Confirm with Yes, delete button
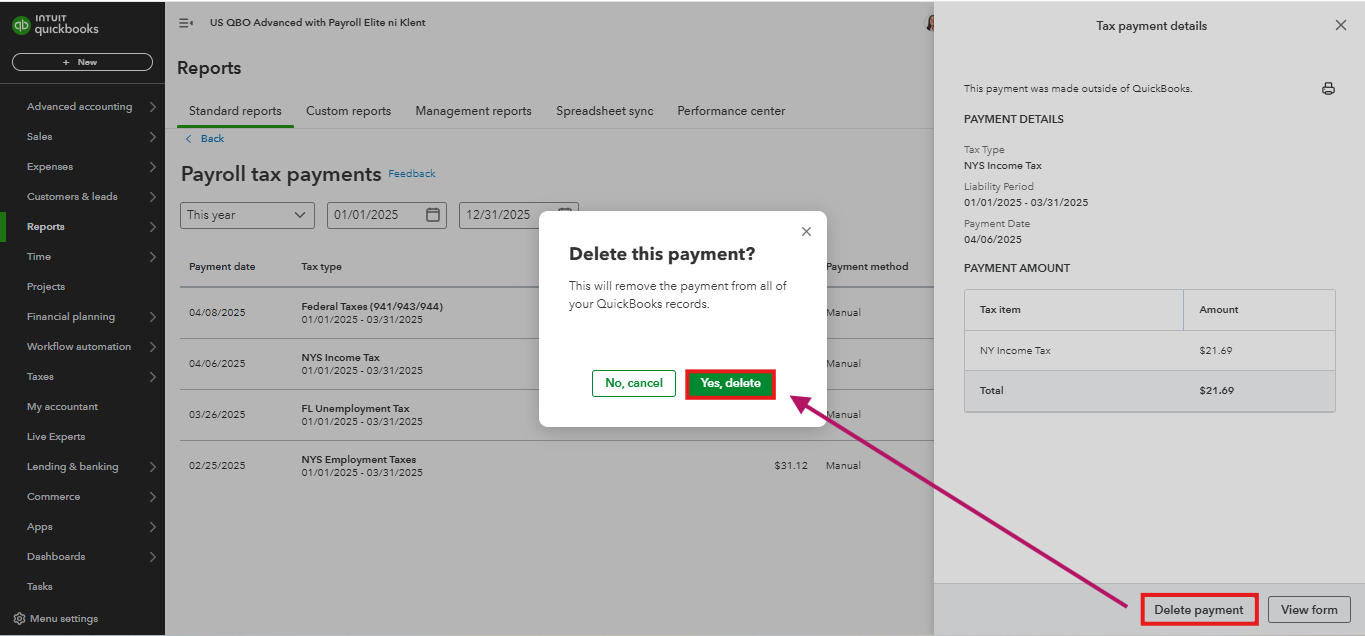This screenshot has width=1365, height=636. [730, 383]
